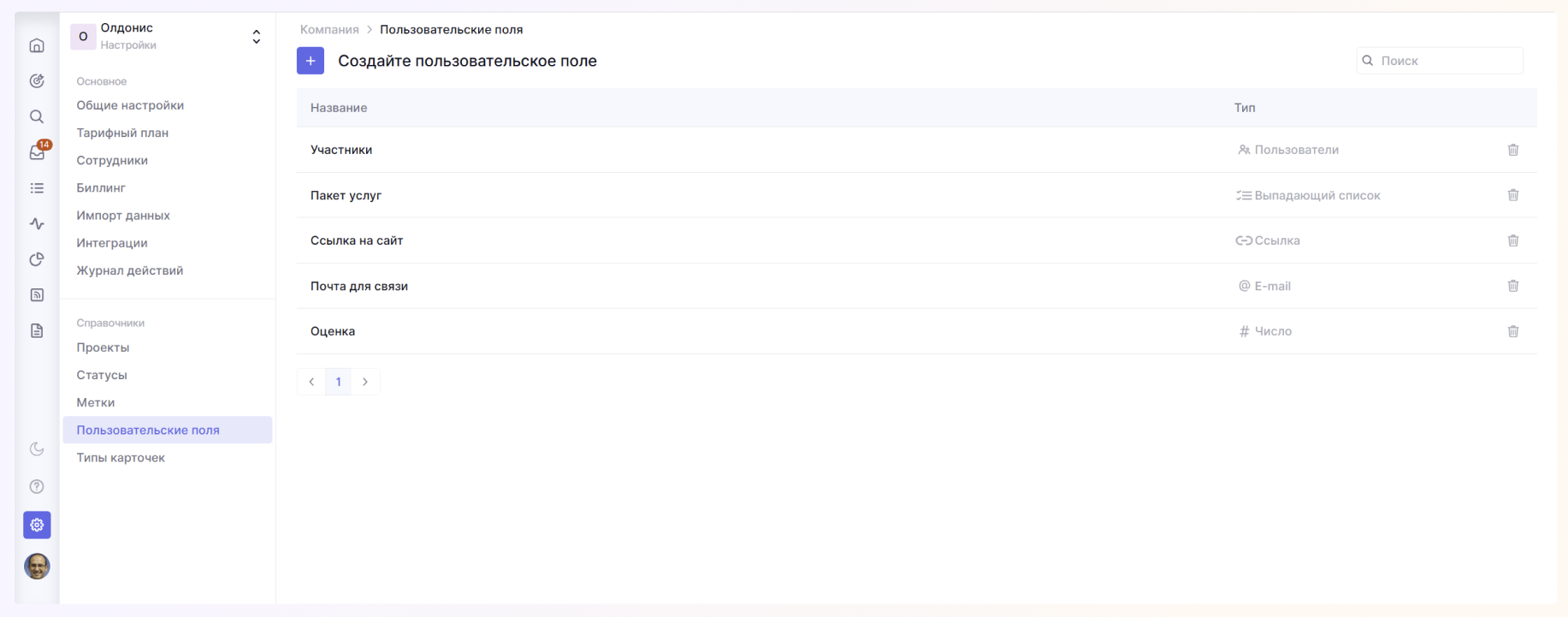
Task: Open the Интеграции settings section
Action: 112,243
